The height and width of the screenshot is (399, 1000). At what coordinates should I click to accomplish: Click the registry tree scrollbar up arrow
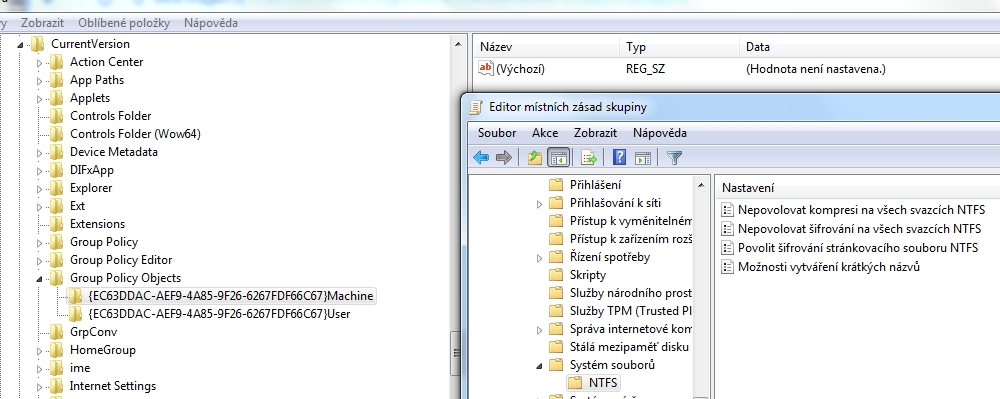coord(457,43)
